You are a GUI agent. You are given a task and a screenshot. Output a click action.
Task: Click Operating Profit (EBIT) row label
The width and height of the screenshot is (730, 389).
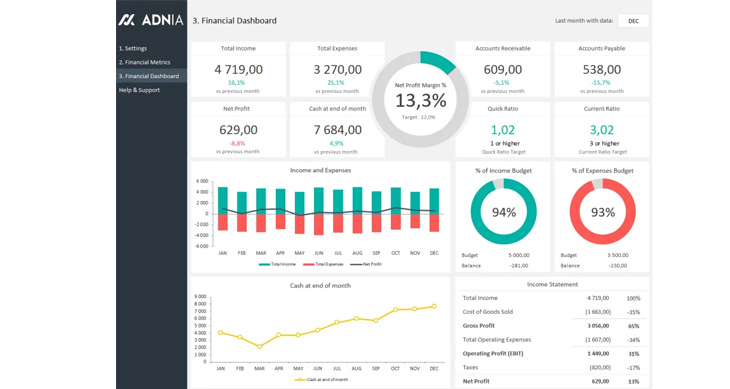(x=493, y=354)
